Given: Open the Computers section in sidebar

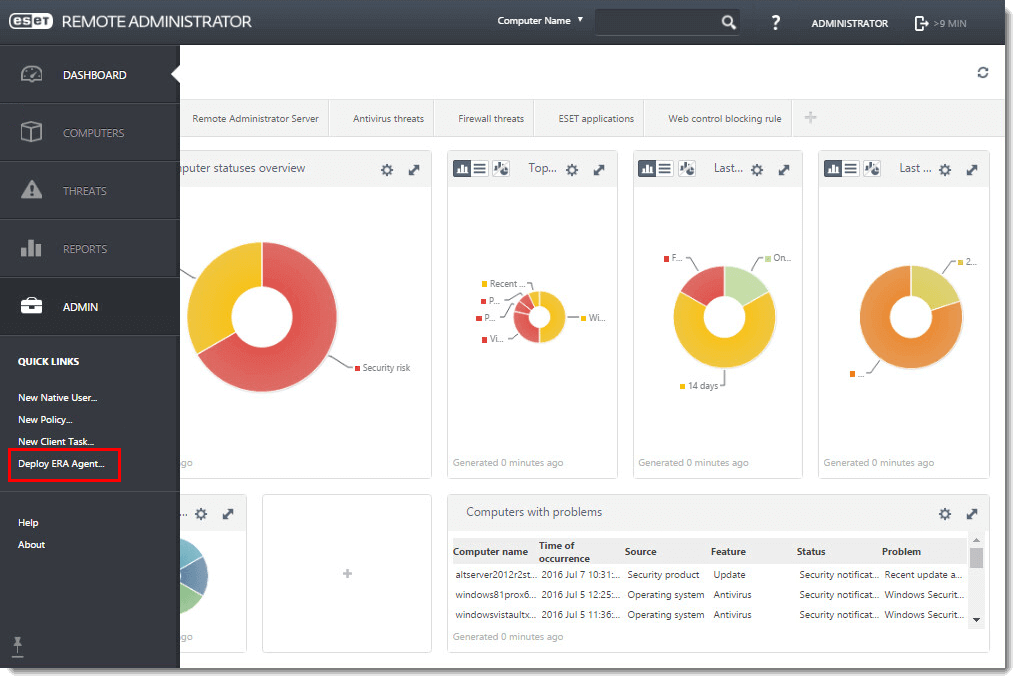Looking at the screenshot, I should pos(90,133).
